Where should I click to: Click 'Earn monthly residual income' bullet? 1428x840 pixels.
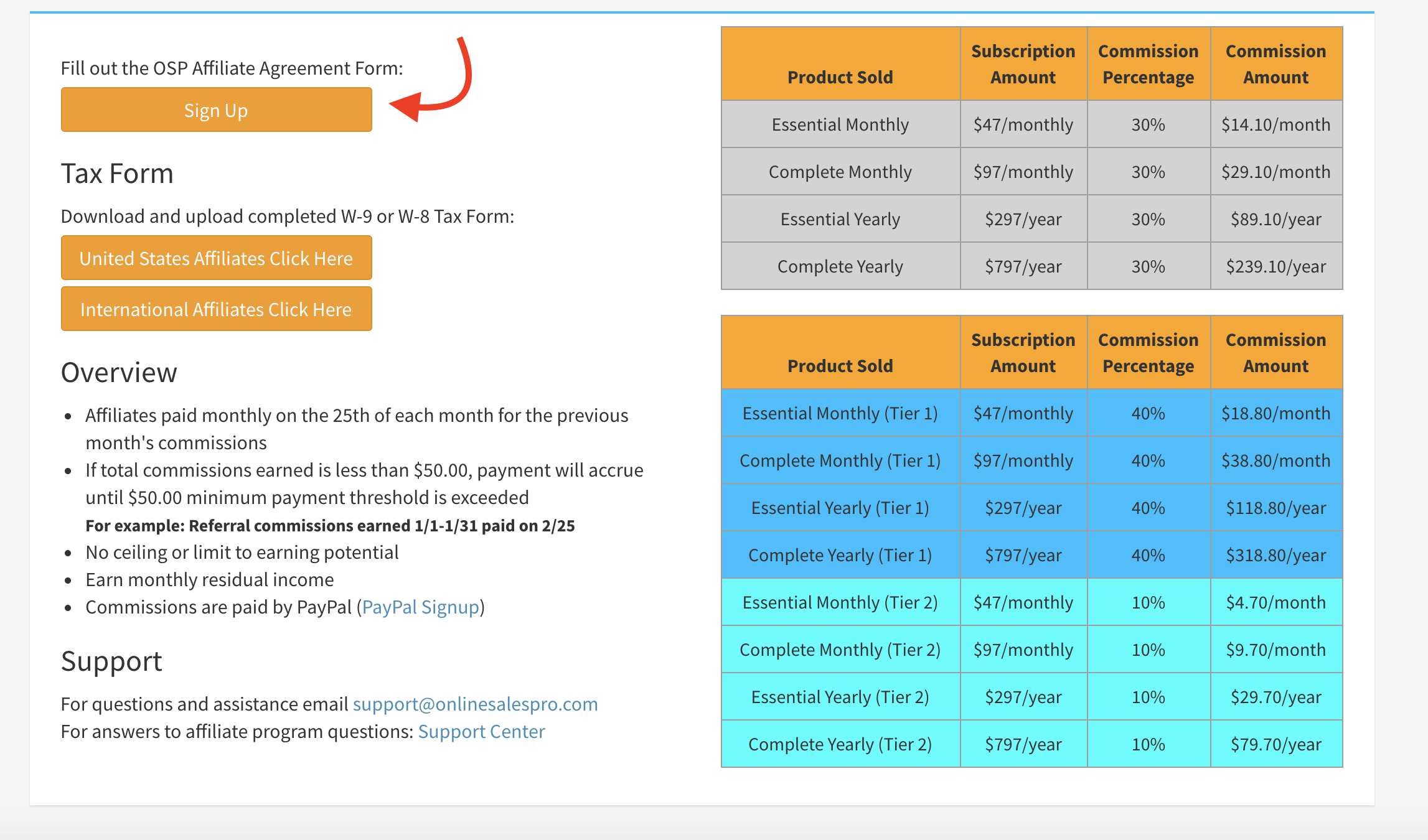pos(210,579)
